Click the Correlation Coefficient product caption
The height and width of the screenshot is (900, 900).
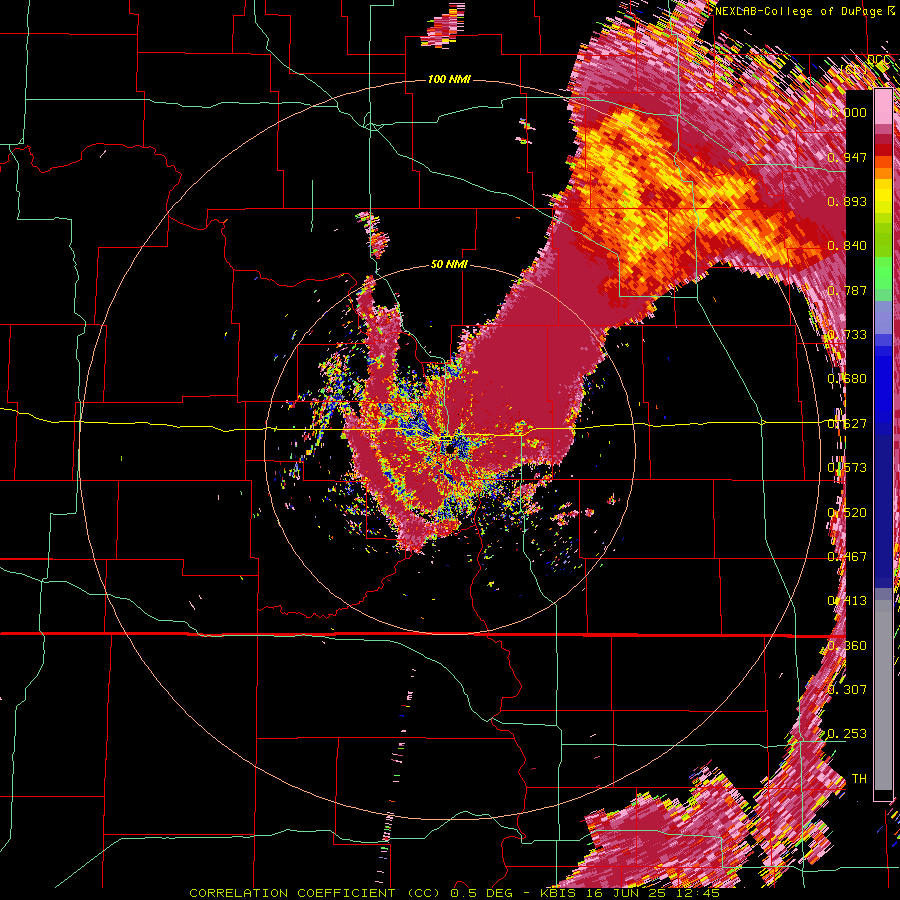tap(454, 893)
